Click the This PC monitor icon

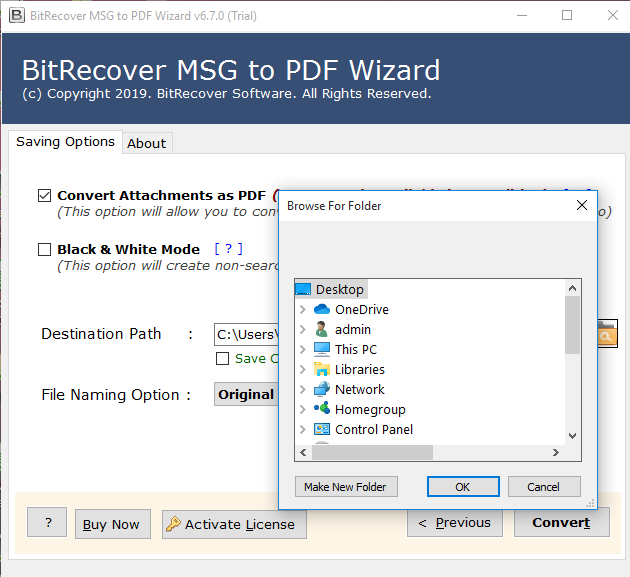tap(321, 349)
